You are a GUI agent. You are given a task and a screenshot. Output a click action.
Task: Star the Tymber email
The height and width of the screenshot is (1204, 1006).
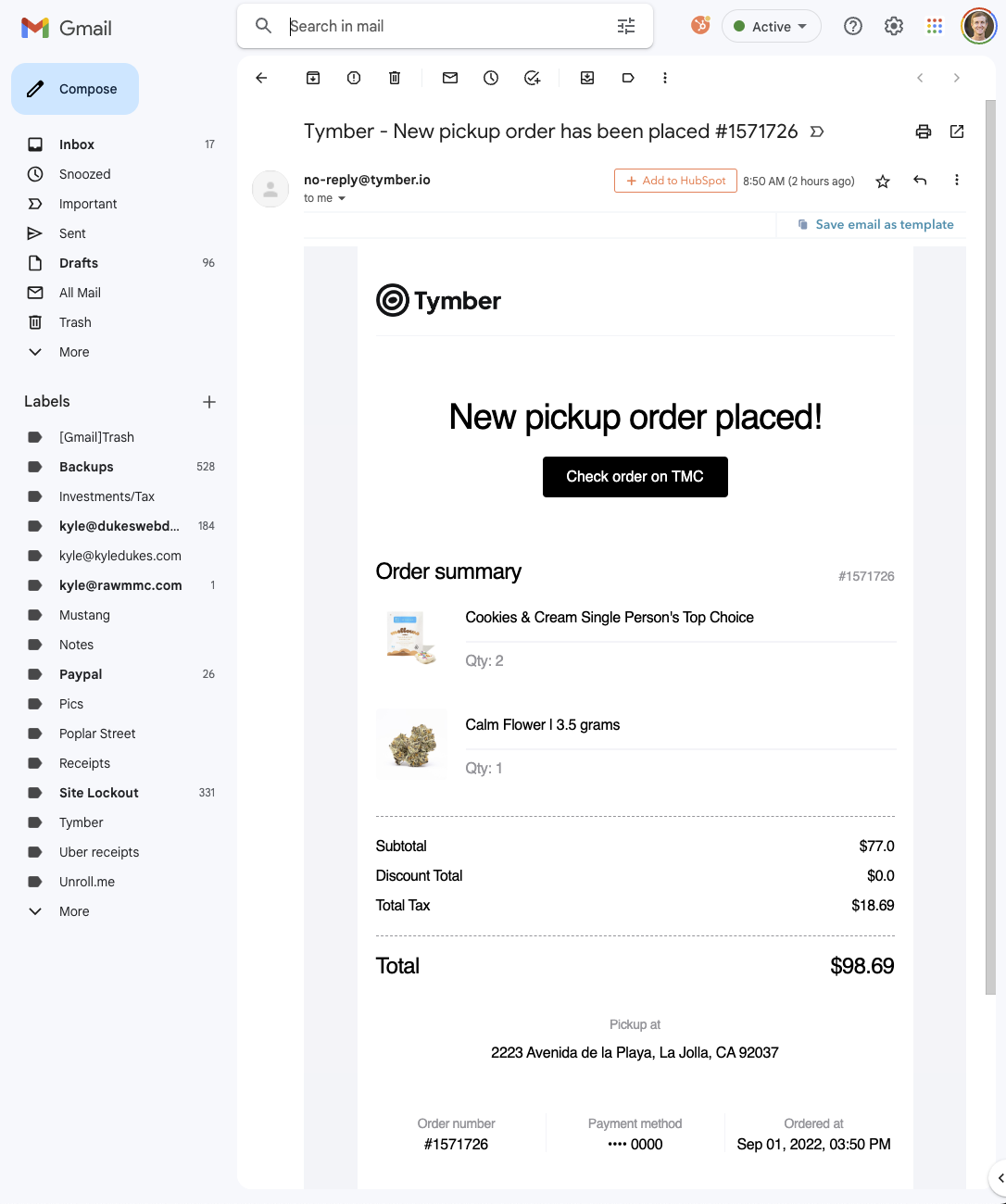click(882, 181)
